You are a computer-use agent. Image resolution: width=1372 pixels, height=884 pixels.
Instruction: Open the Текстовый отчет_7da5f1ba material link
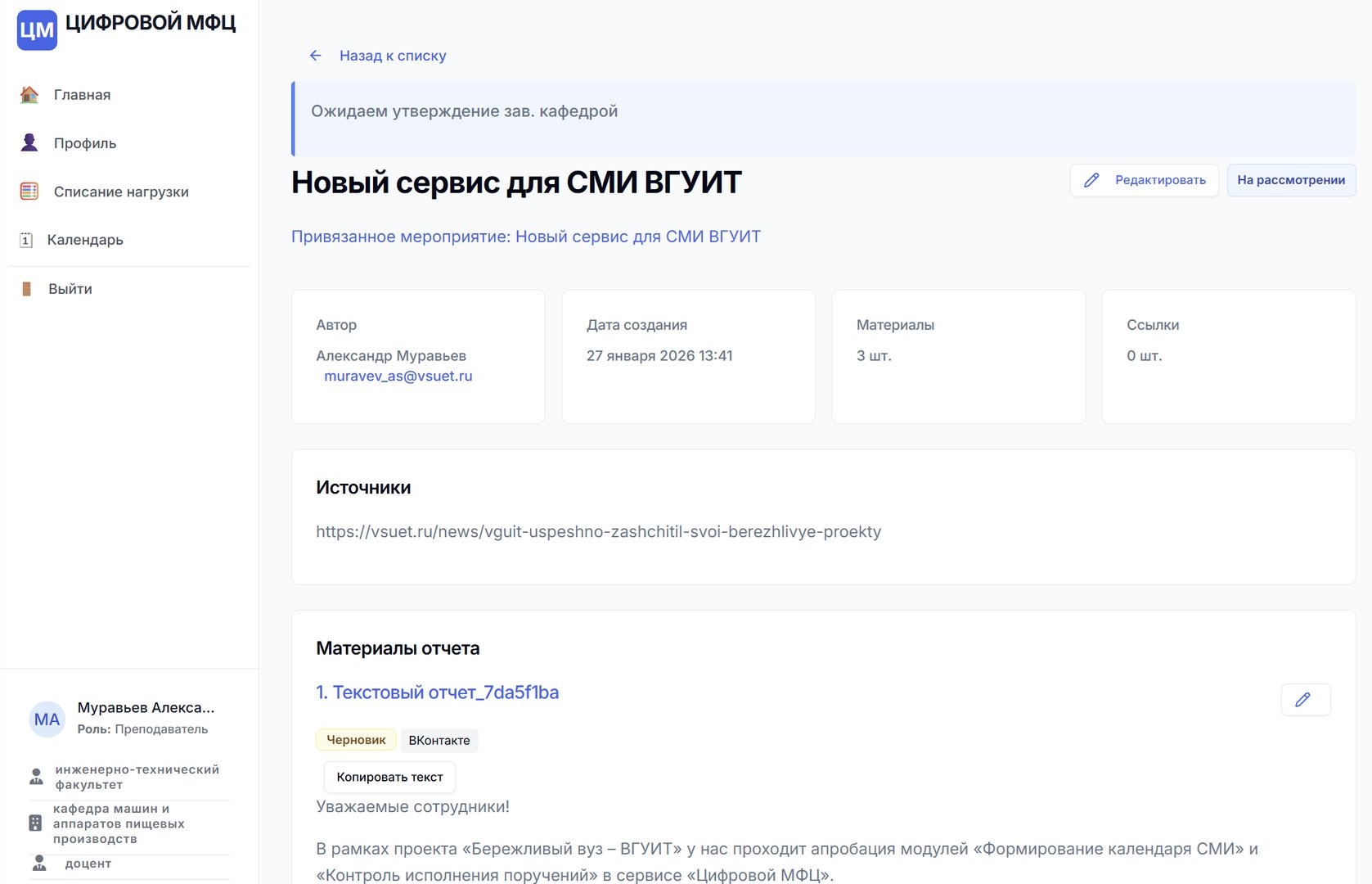click(437, 692)
